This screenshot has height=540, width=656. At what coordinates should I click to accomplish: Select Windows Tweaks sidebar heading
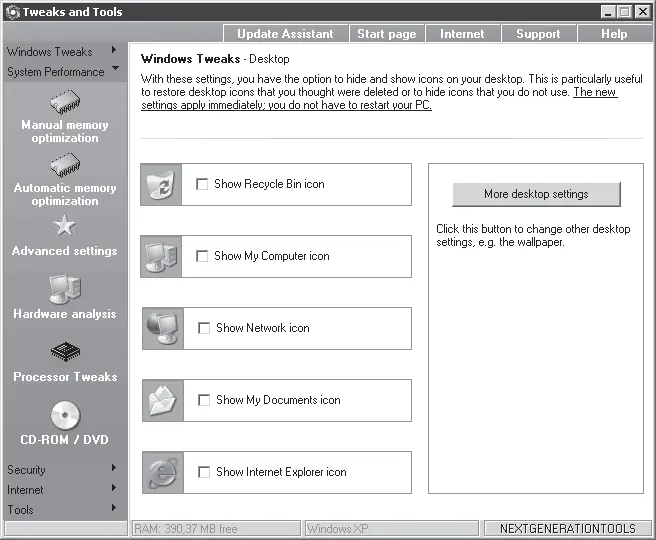tap(50, 52)
